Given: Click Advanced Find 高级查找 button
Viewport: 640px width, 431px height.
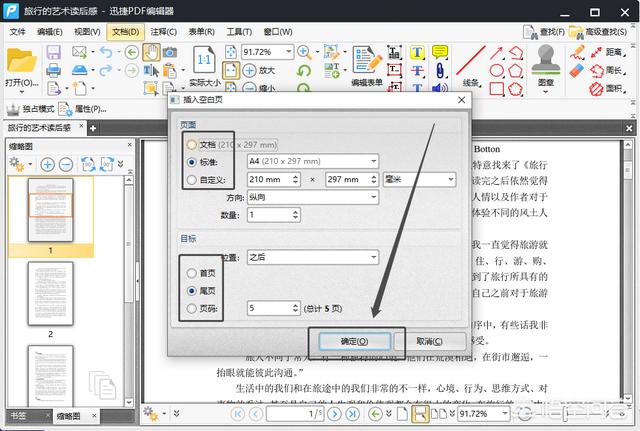Looking at the screenshot, I should pyautogui.click(x=598, y=32).
